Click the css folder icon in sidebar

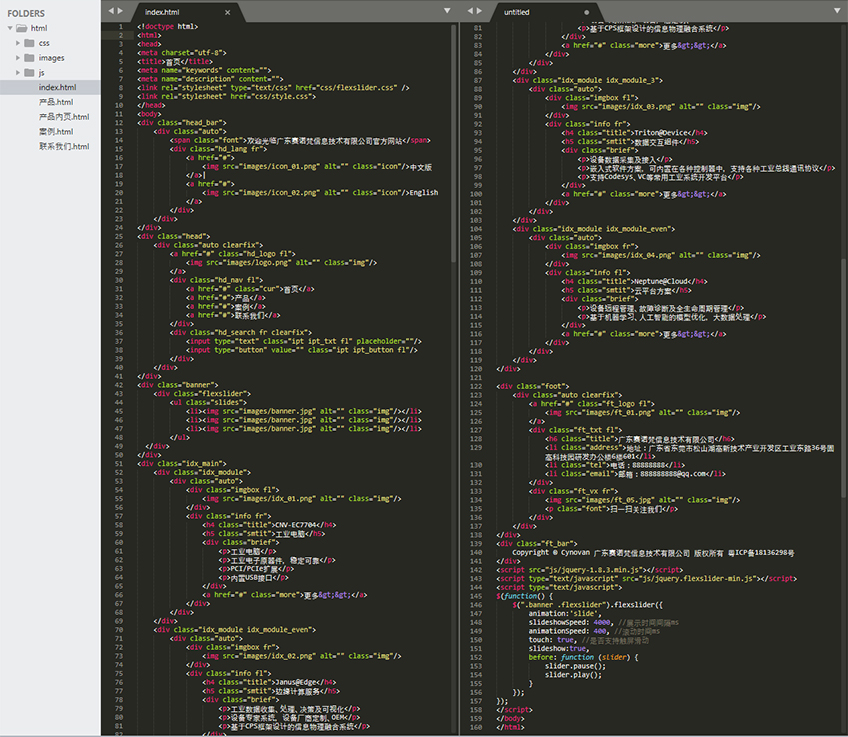tap(29, 43)
